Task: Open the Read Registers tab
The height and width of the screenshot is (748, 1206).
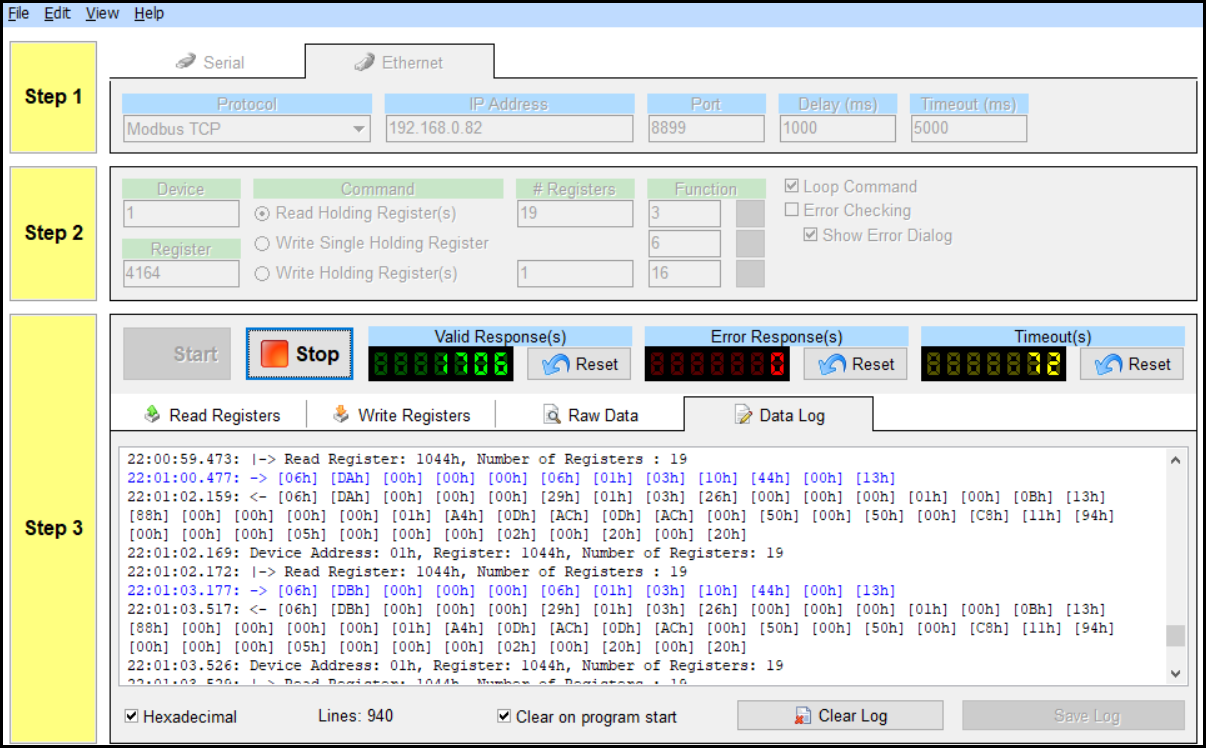Action: coord(212,415)
